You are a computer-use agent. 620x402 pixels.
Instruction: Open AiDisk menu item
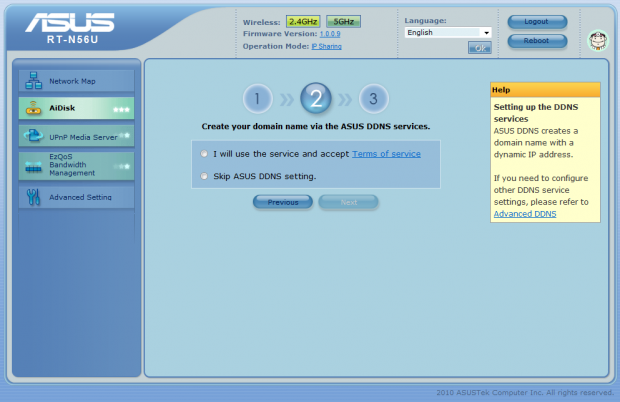coord(76,108)
